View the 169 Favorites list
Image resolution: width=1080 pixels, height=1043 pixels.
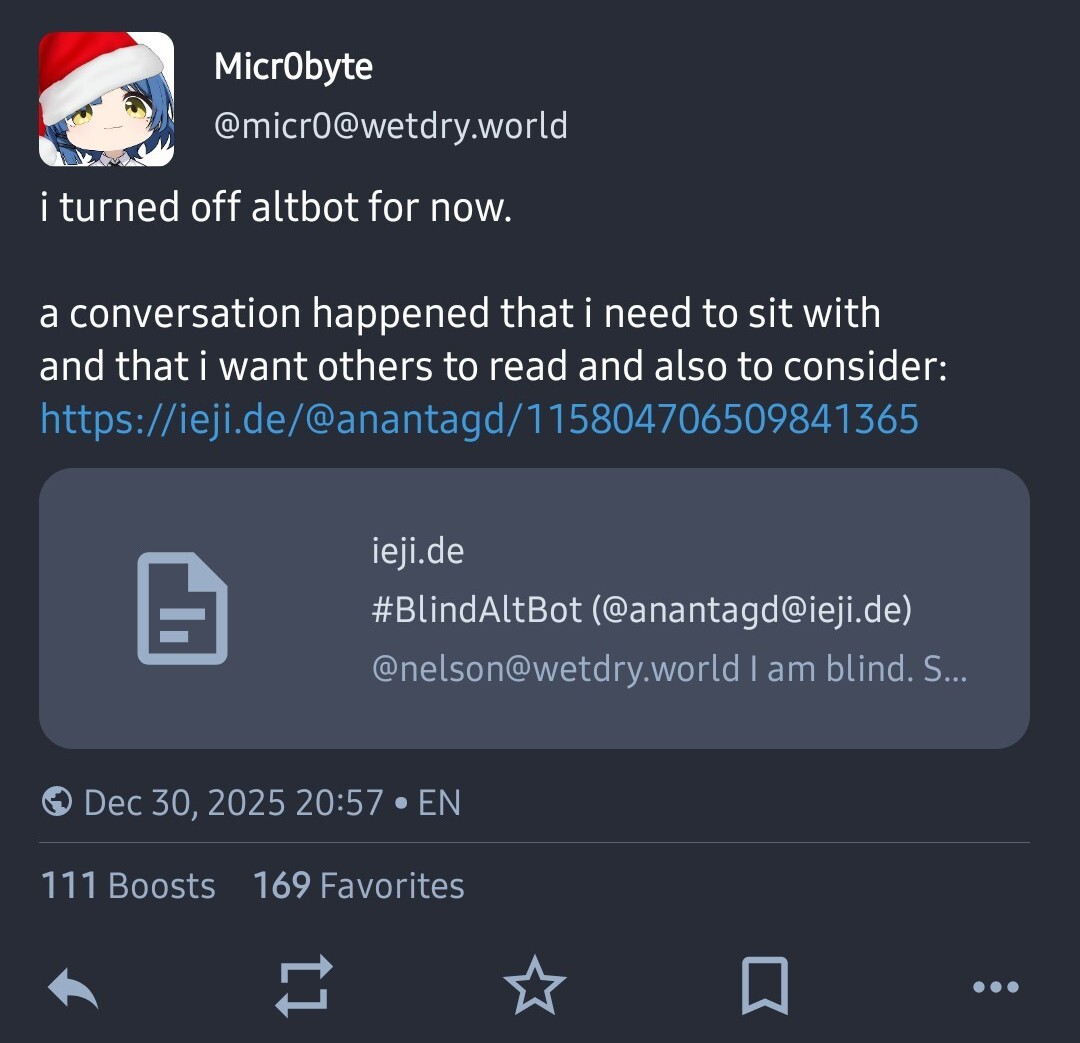point(358,885)
